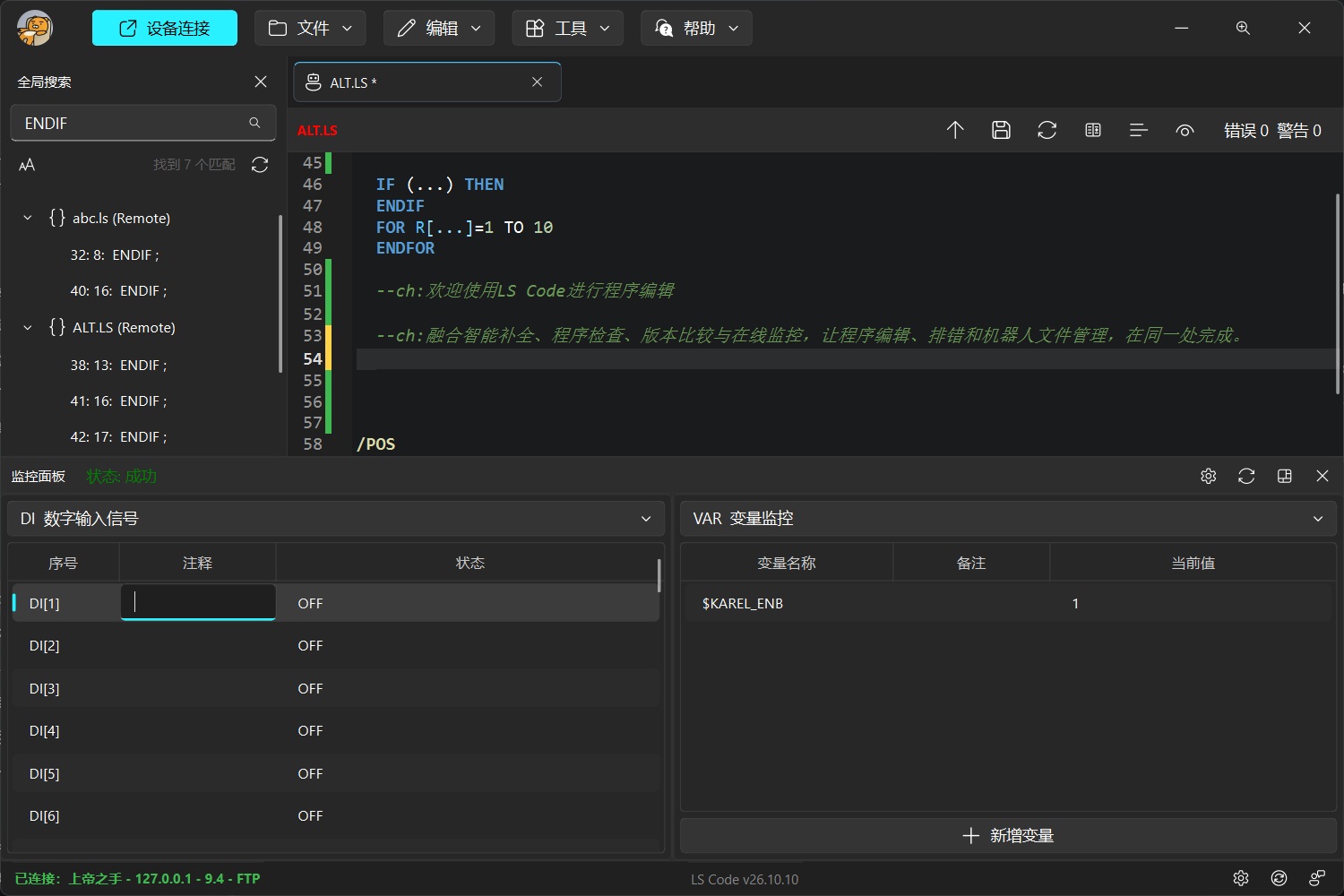This screenshot has height=896, width=1344.
Task: Click the 警告 0 warning counter
Action: pyautogui.click(x=1299, y=131)
